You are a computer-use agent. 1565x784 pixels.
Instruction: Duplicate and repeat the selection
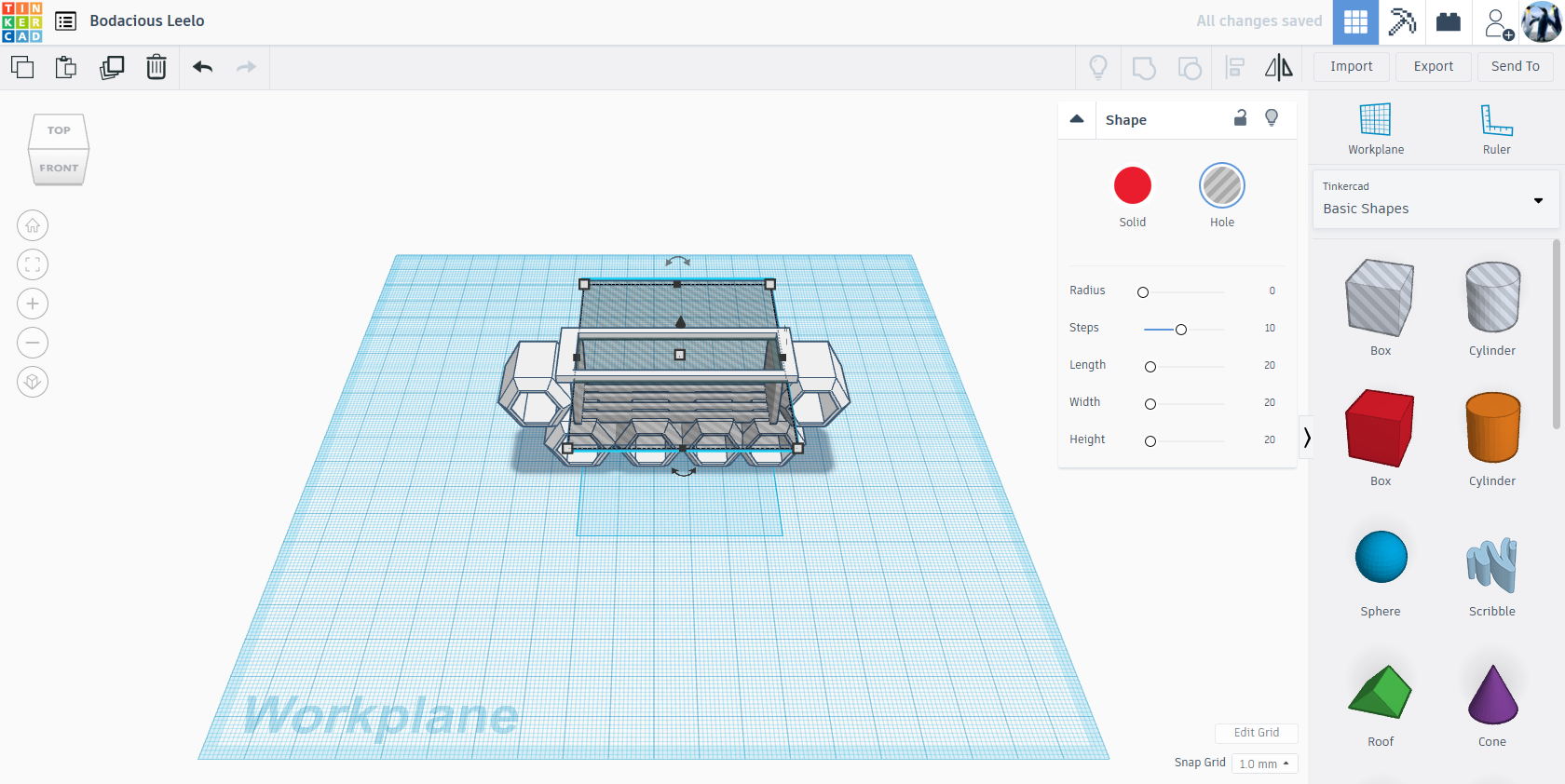[112, 67]
